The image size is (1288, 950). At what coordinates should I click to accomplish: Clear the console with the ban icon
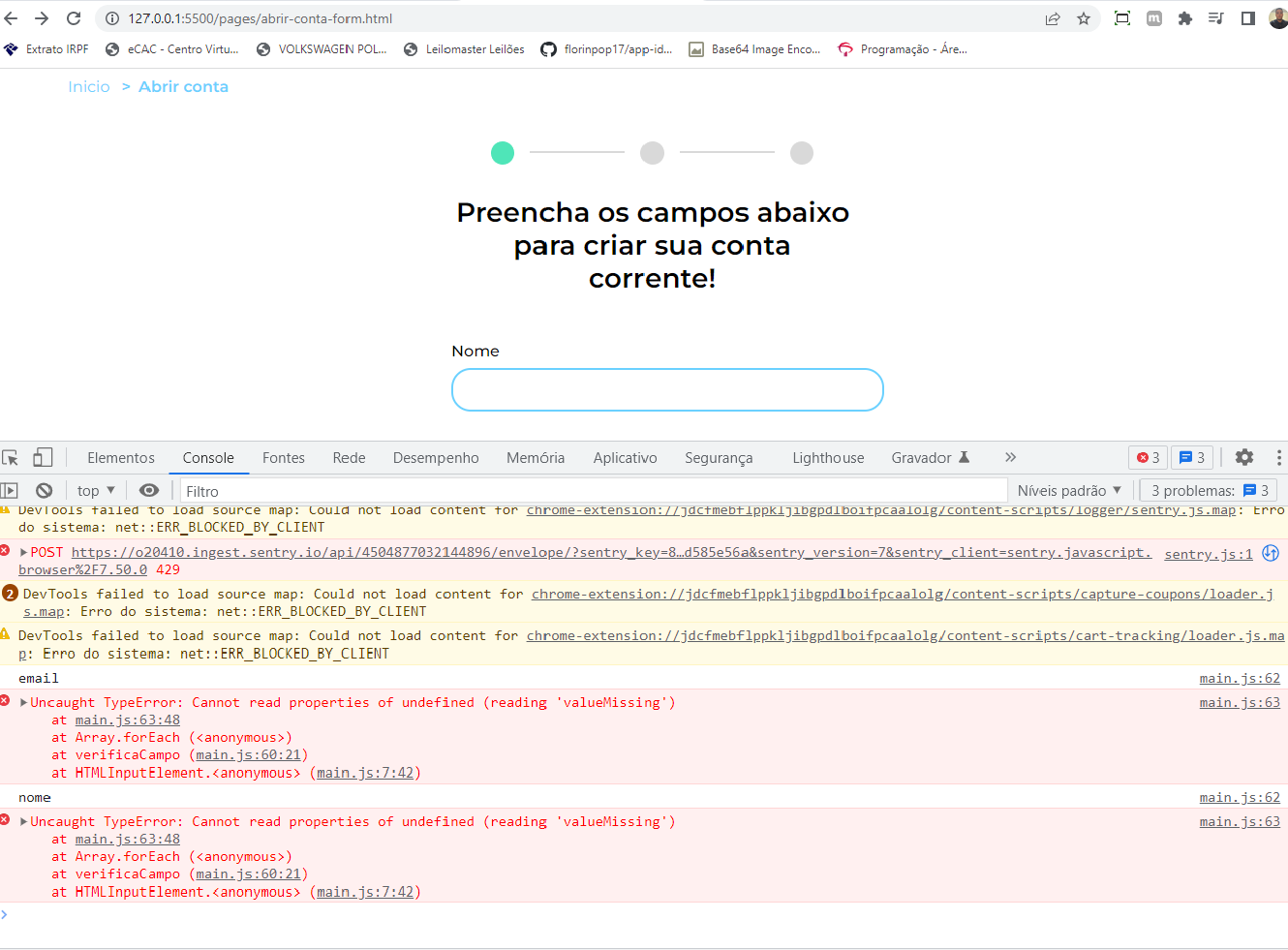point(44,491)
